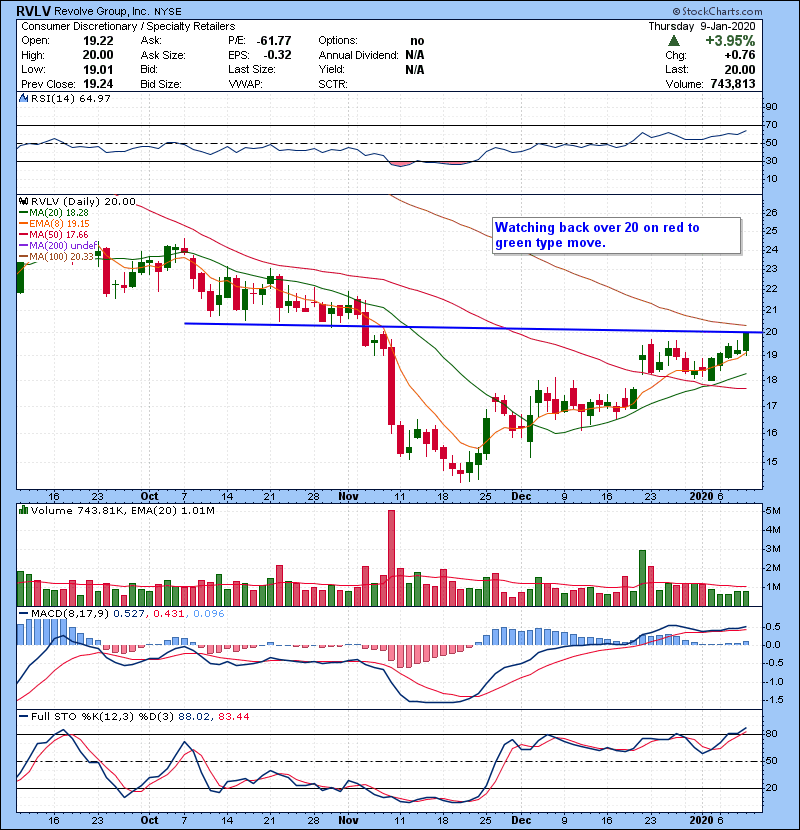The image size is (800, 830).
Task: Click the Ask Size label
Action: click(x=163, y=55)
